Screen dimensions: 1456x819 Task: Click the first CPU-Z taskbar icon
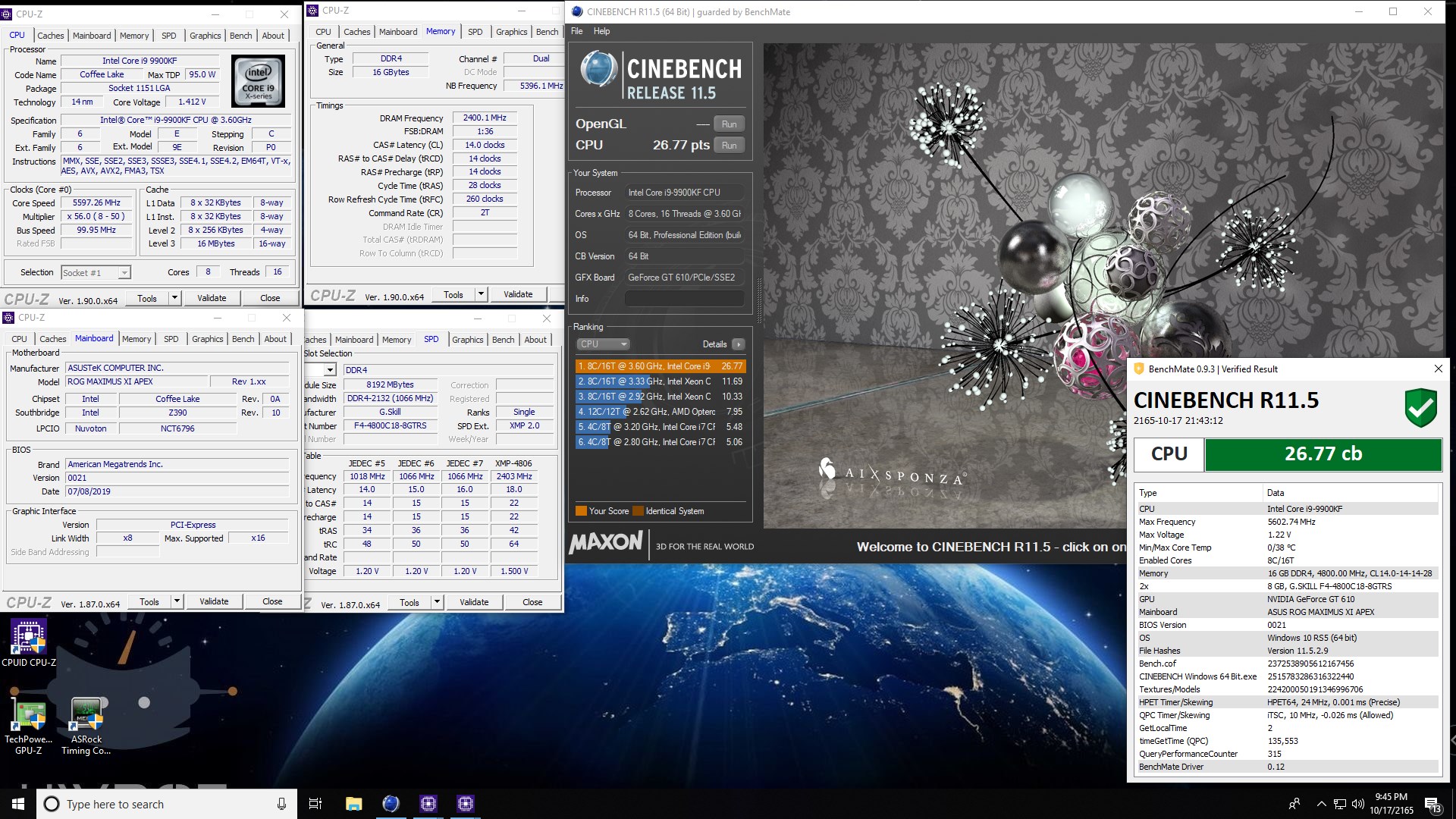428,804
